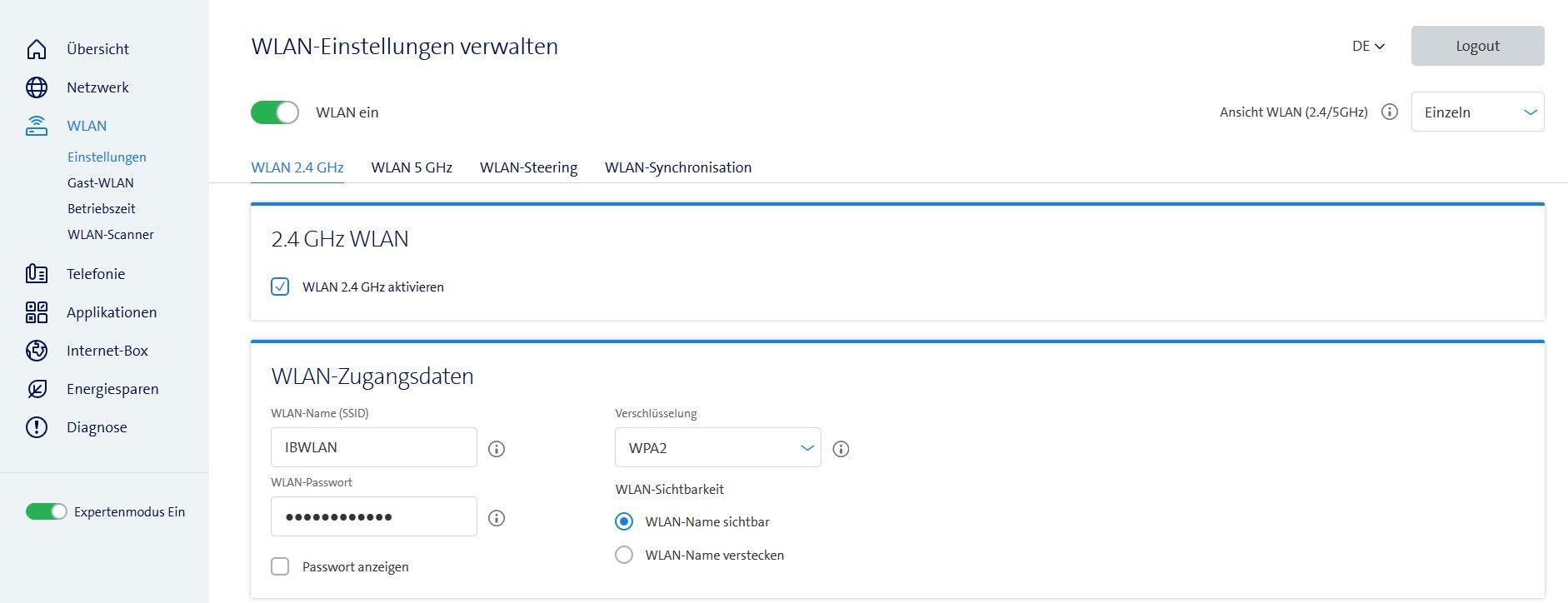This screenshot has height=603, width=1568.
Task: Go to Diagnose page link
Action: click(x=97, y=427)
